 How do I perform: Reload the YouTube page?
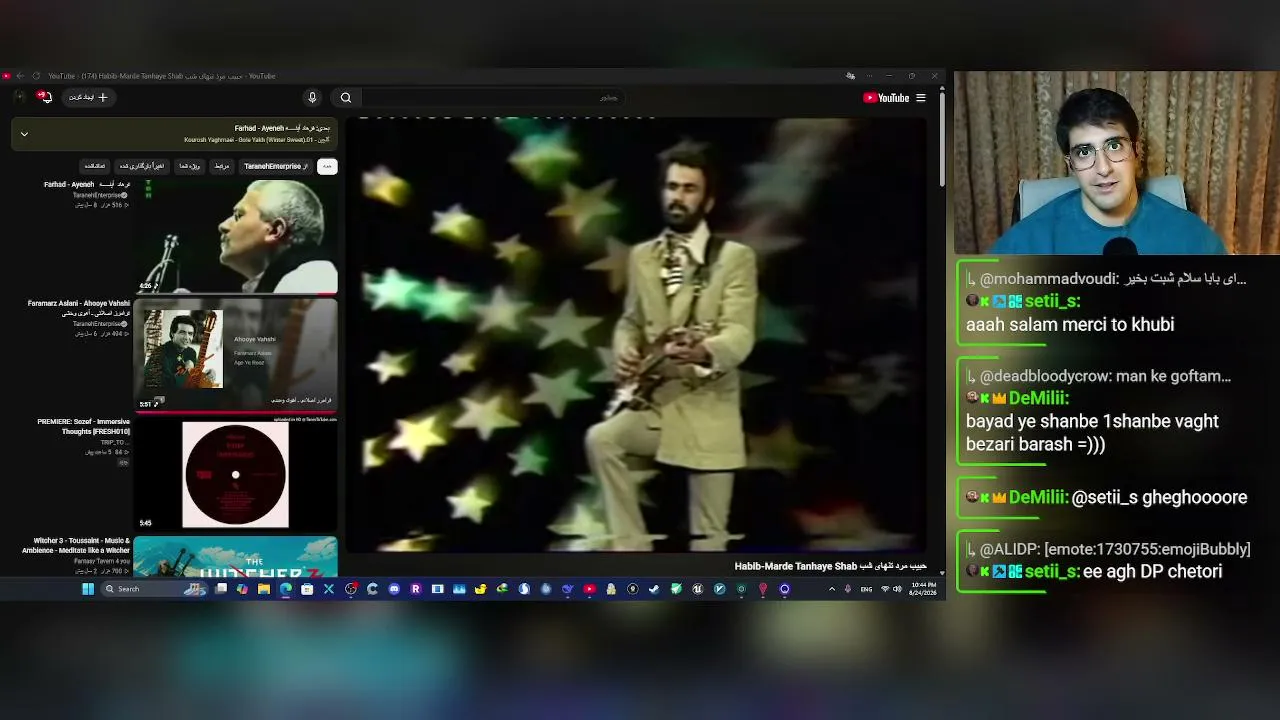tap(36, 76)
